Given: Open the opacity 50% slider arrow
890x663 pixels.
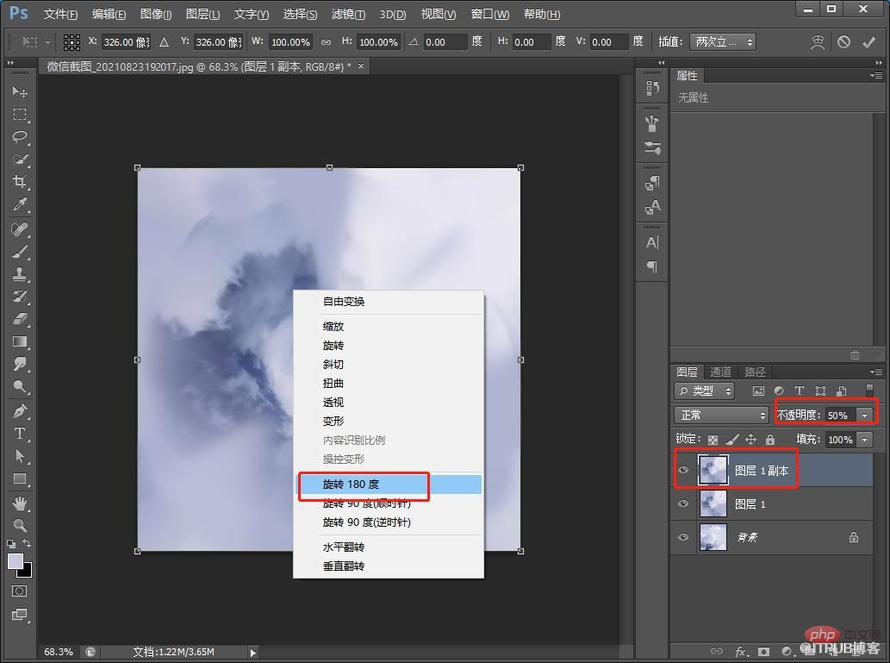Looking at the screenshot, I should (x=864, y=416).
